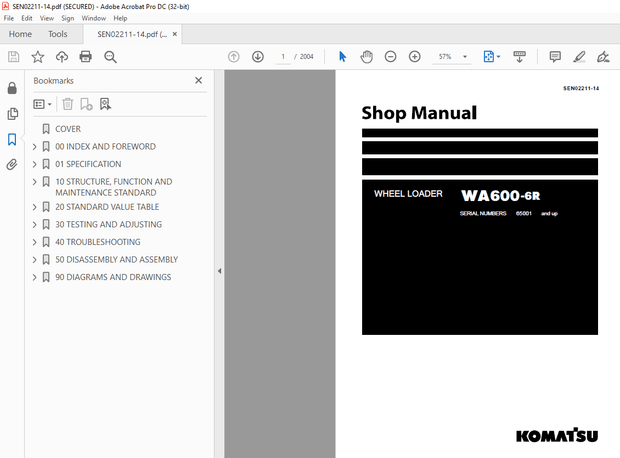Image resolution: width=620 pixels, height=458 pixels.
Task: Close the Bookmarks panel
Action: click(198, 80)
